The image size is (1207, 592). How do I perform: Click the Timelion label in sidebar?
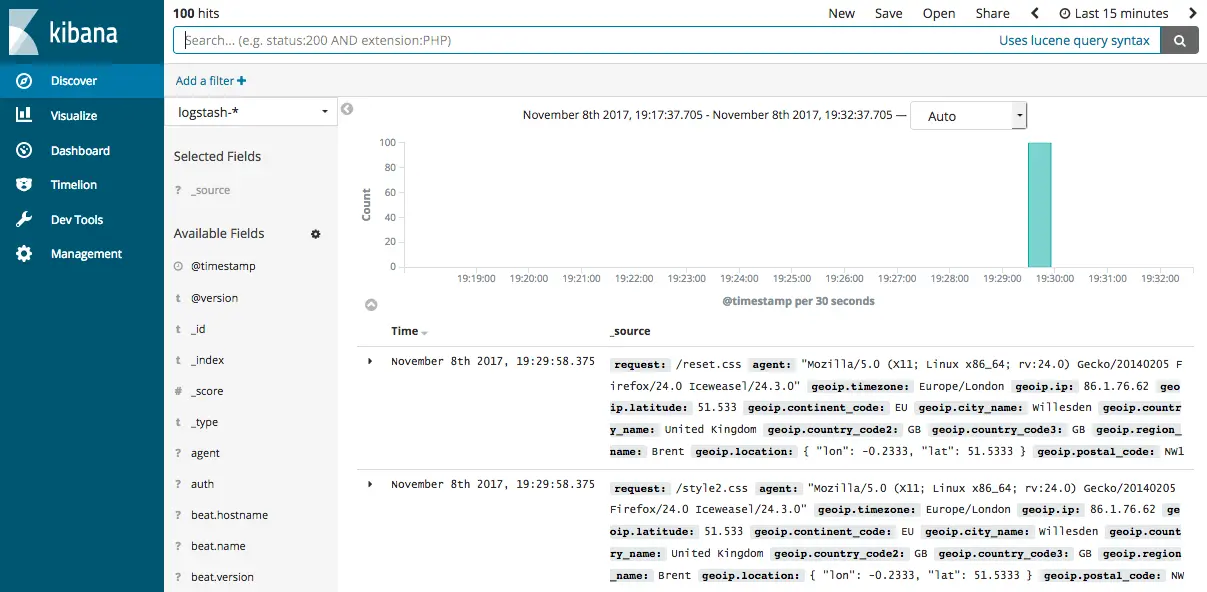[x=74, y=185]
